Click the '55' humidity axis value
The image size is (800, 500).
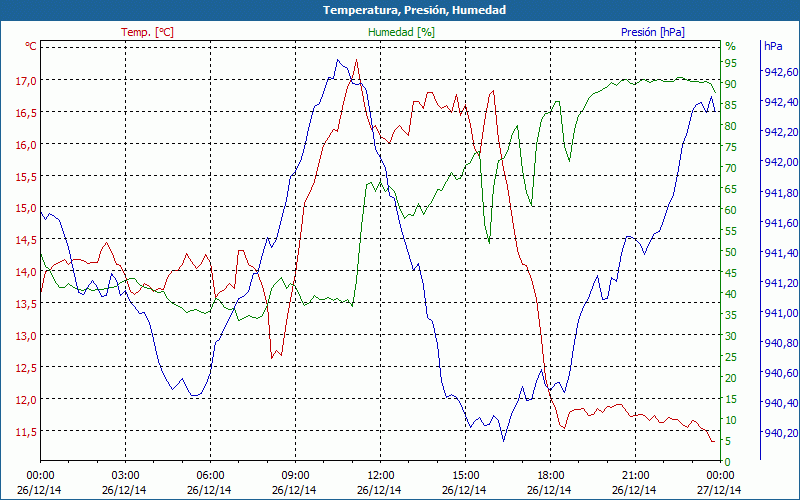click(x=731, y=231)
